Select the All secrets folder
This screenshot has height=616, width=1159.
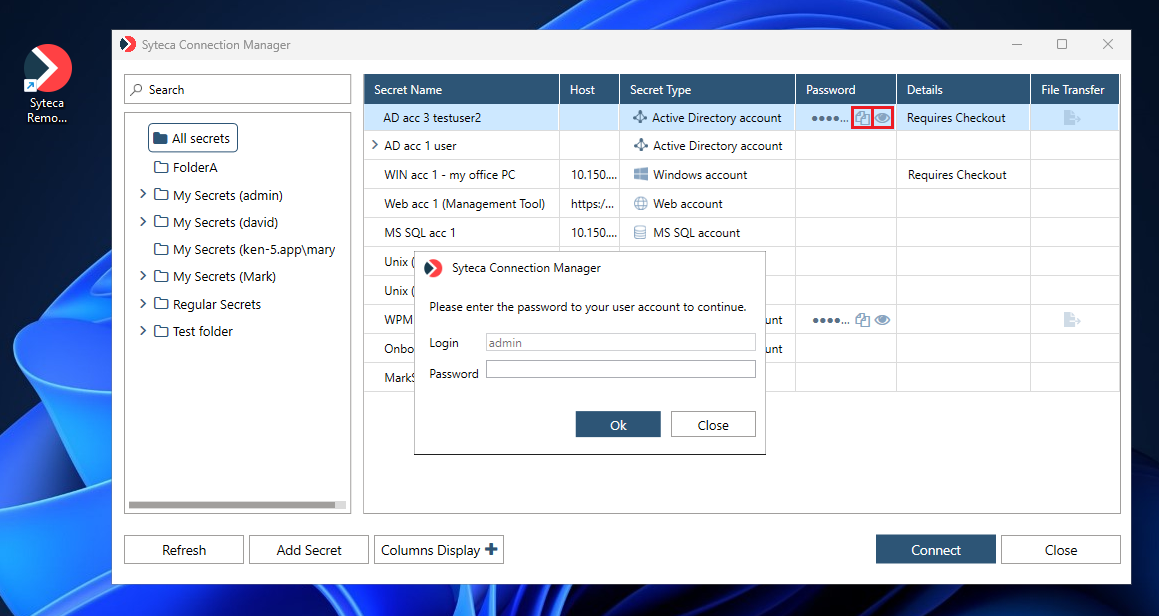pyautogui.click(x=192, y=138)
